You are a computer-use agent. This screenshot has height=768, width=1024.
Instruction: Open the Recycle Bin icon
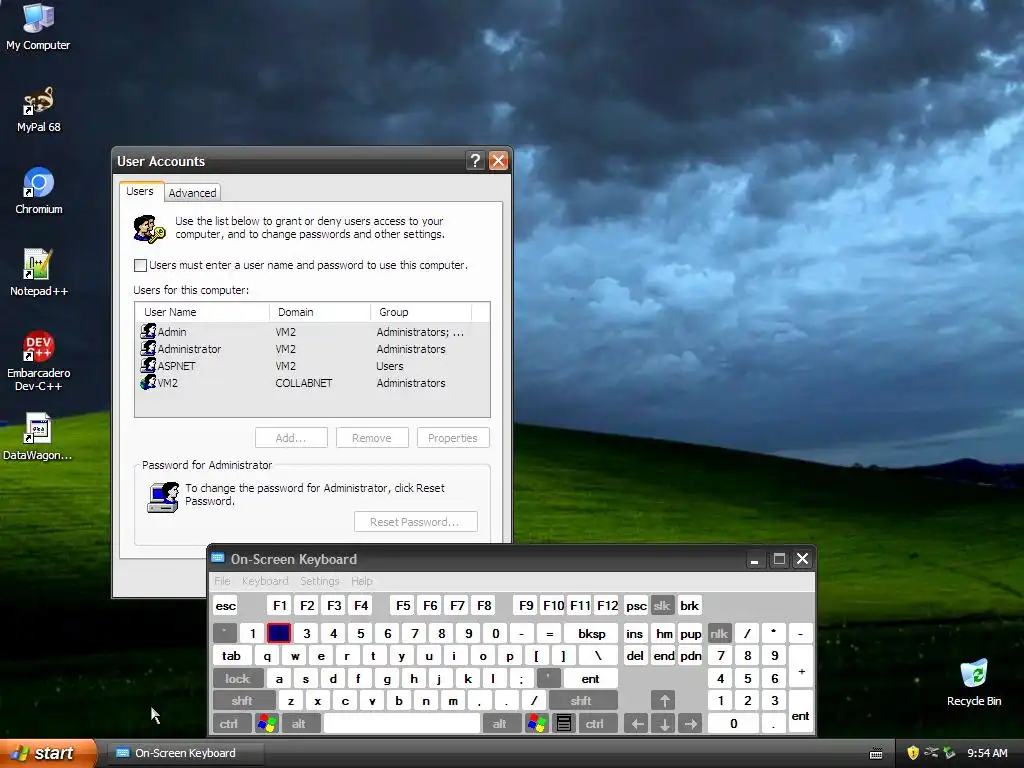pos(974,682)
